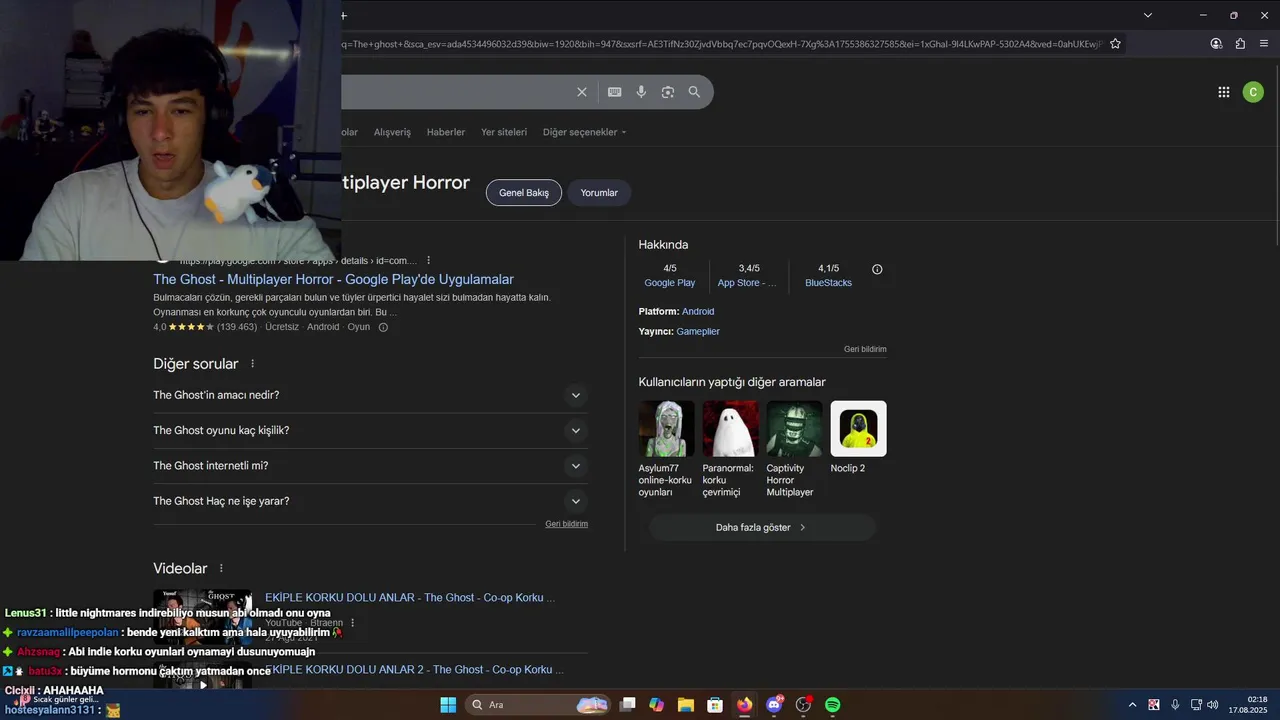Open the rating info icon beside BlueStacks
Viewport: 1280px width, 720px height.
click(x=877, y=269)
